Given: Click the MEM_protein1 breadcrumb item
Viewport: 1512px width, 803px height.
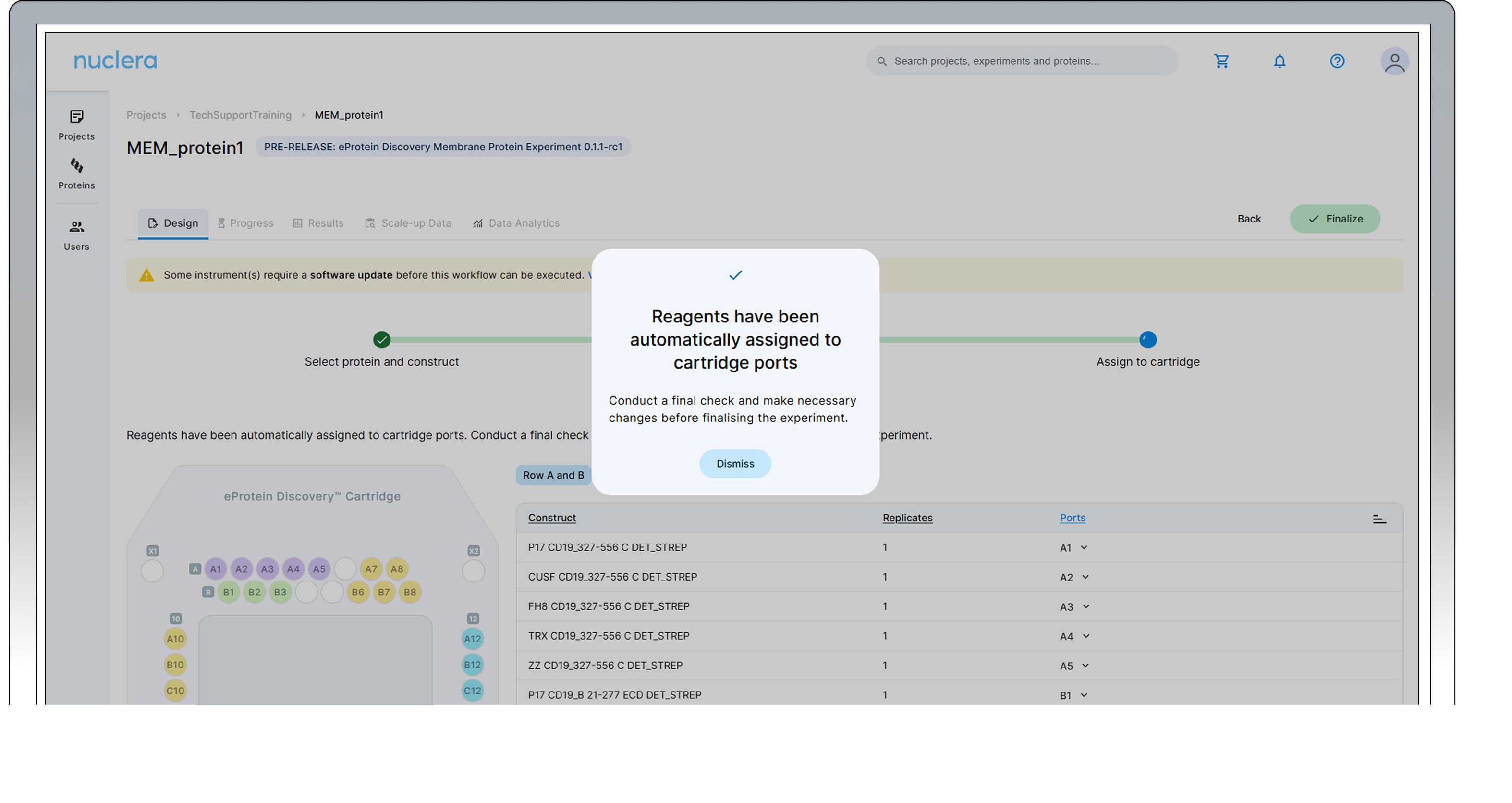Looking at the screenshot, I should point(349,115).
